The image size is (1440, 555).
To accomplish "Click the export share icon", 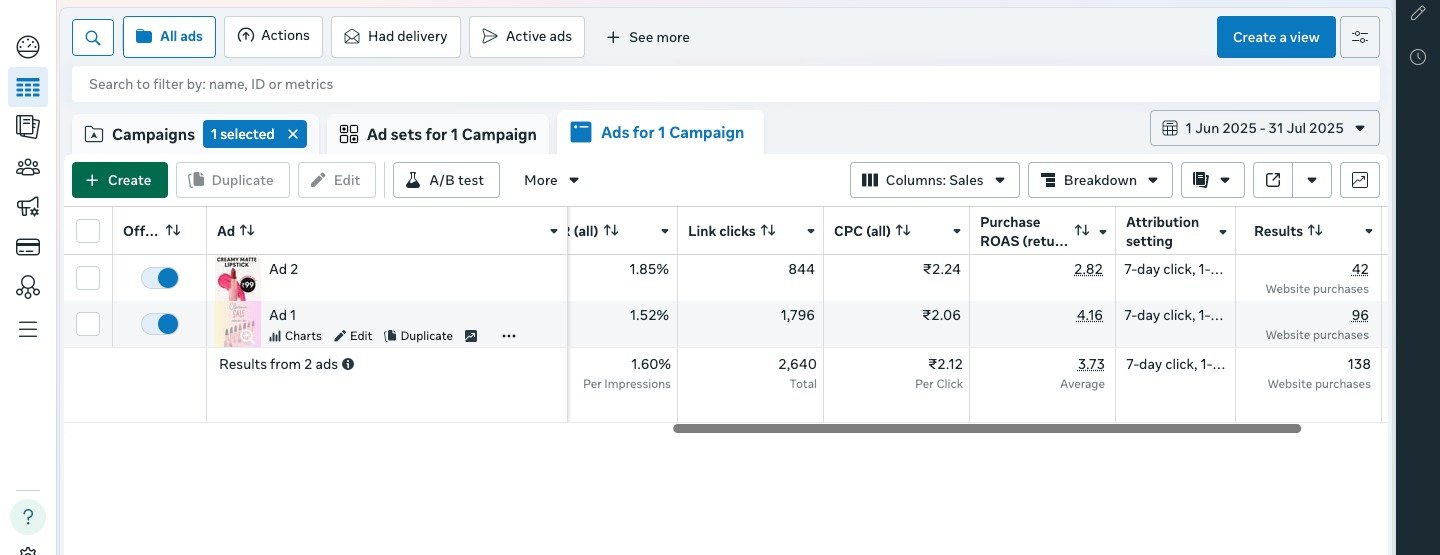I will [1273, 180].
